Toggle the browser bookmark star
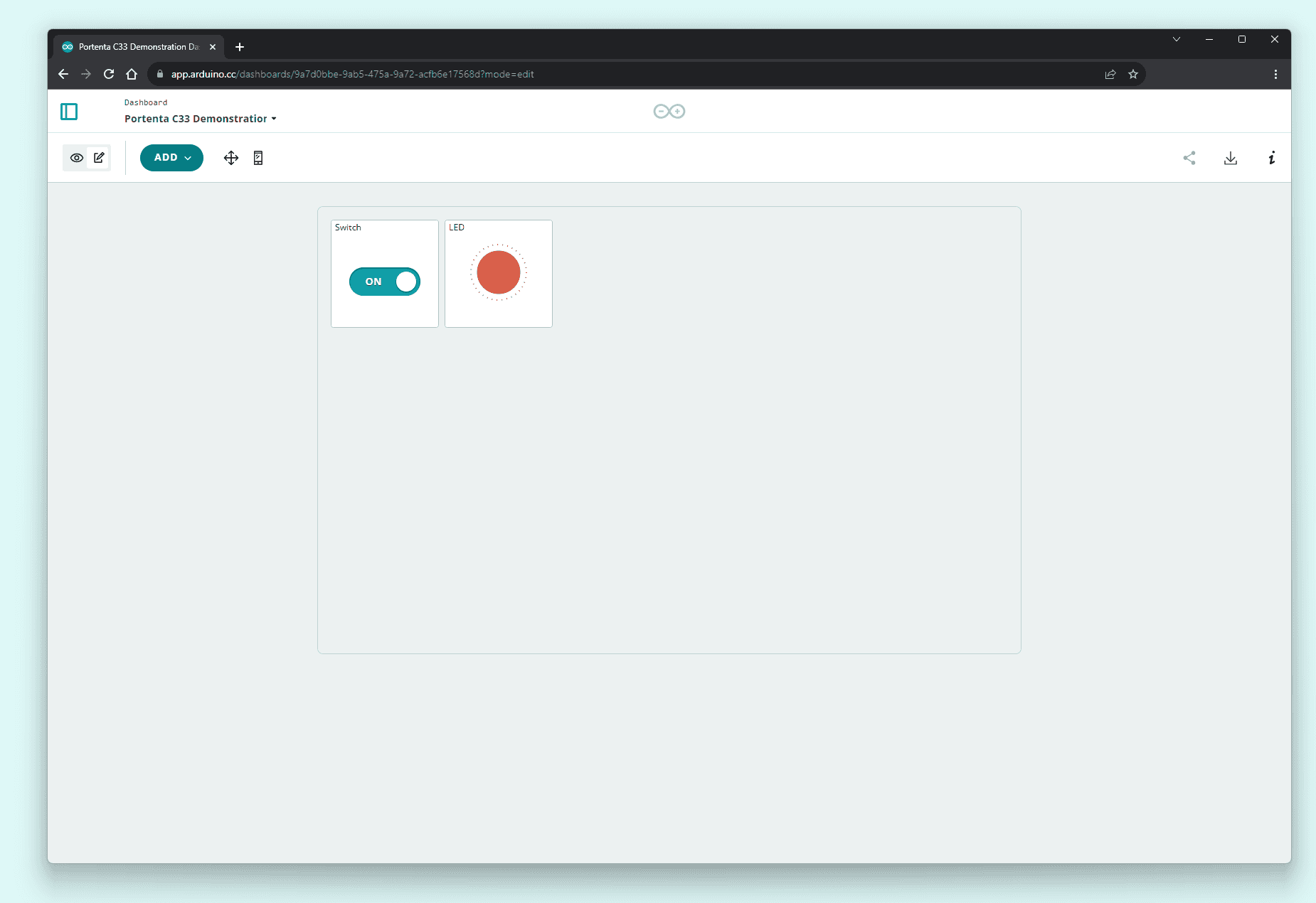 (x=1132, y=74)
